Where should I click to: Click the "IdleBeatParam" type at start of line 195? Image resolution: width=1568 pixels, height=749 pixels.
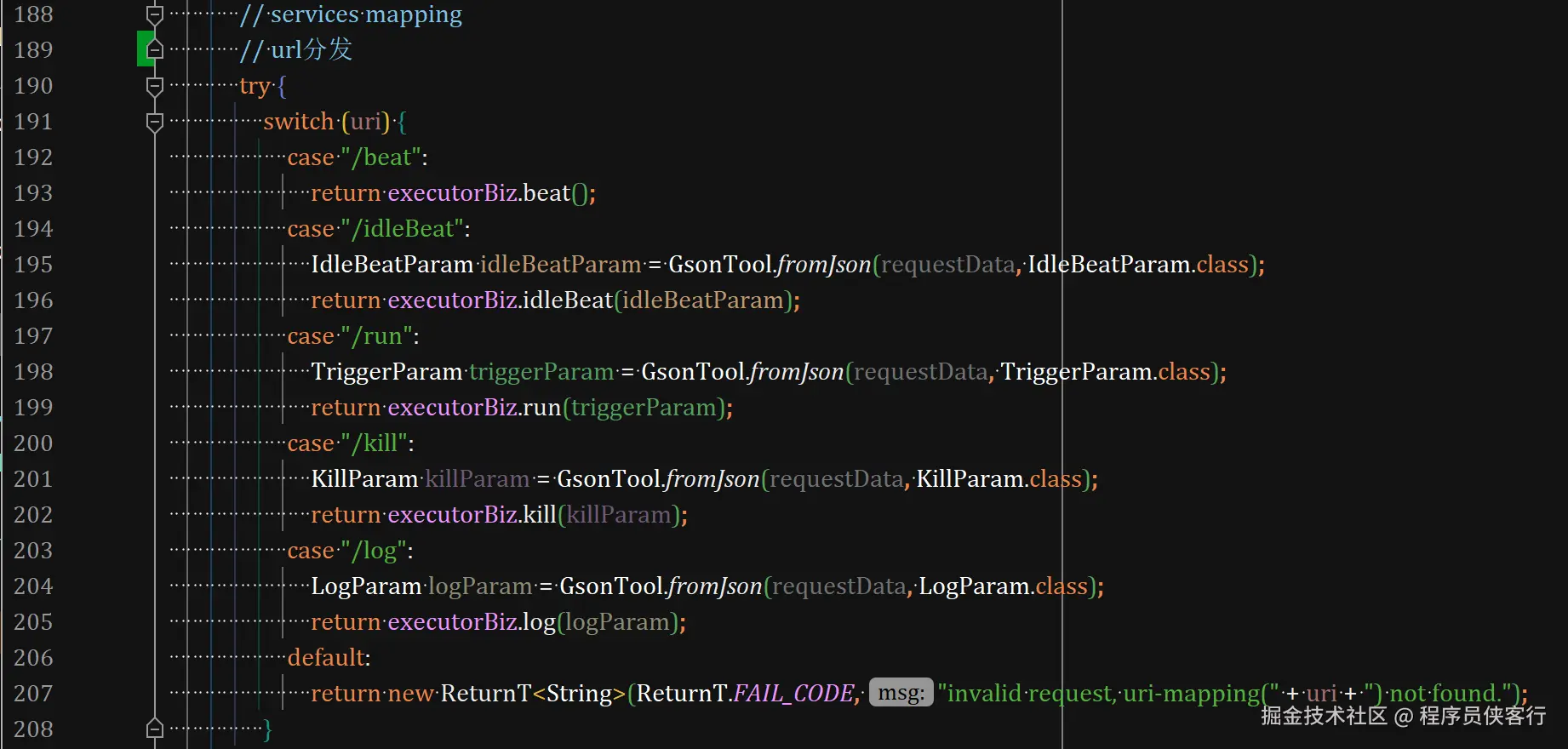click(392, 265)
